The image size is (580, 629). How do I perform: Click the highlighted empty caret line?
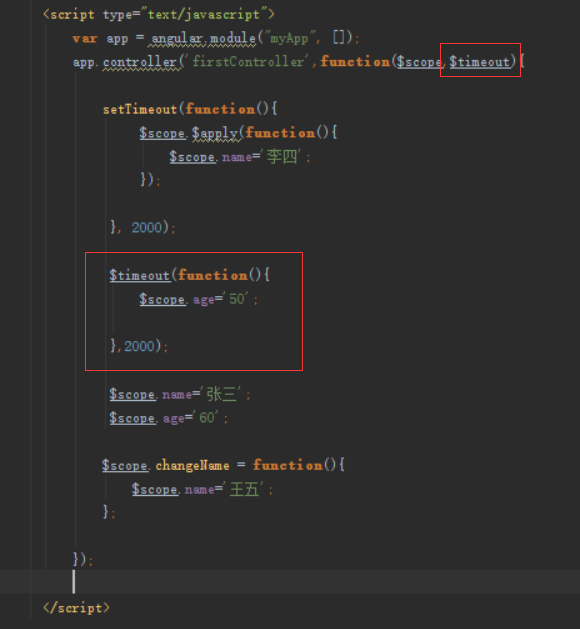click(x=290, y=582)
